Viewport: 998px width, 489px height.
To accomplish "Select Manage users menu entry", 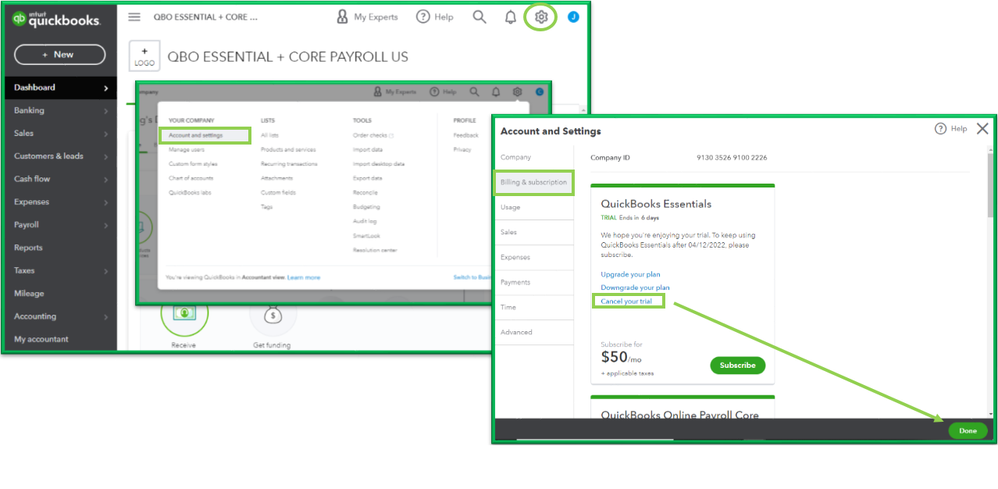I will [186, 150].
